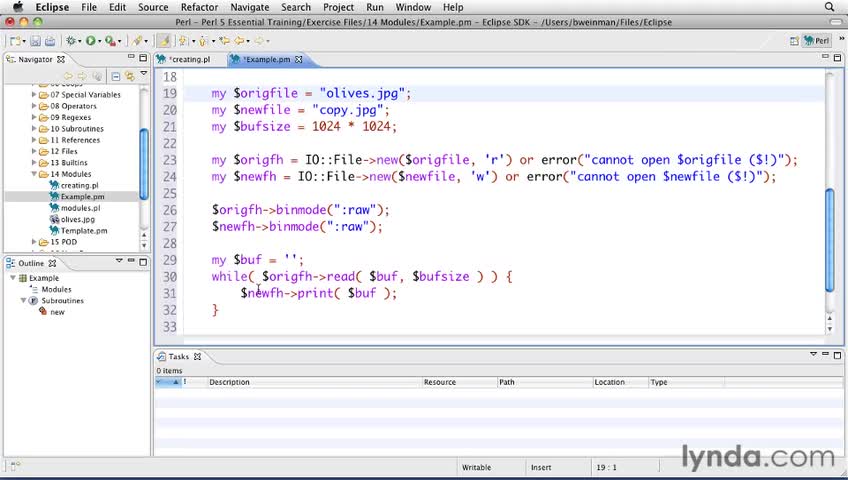
Task: Open the Navigator view menu dropdown
Action: coord(143,76)
